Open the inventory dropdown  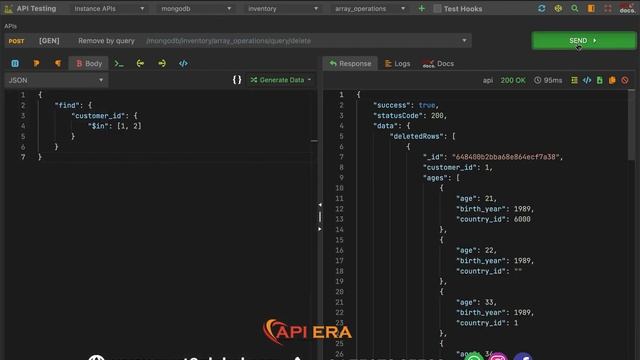coord(283,8)
